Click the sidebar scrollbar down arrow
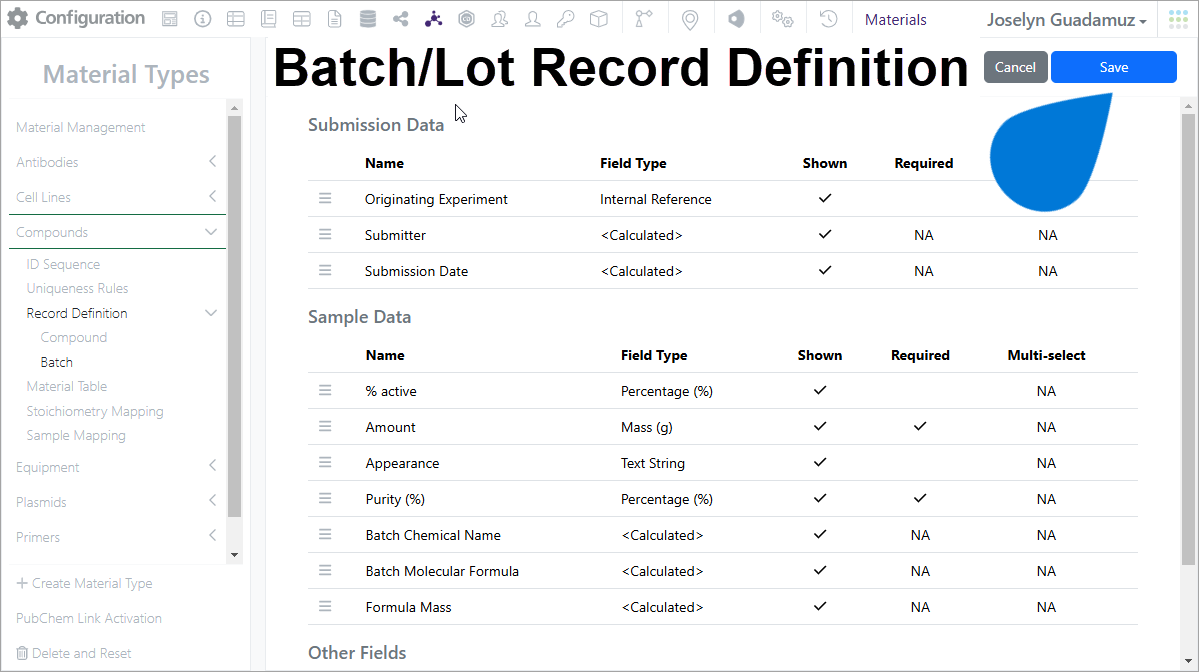 pos(235,555)
